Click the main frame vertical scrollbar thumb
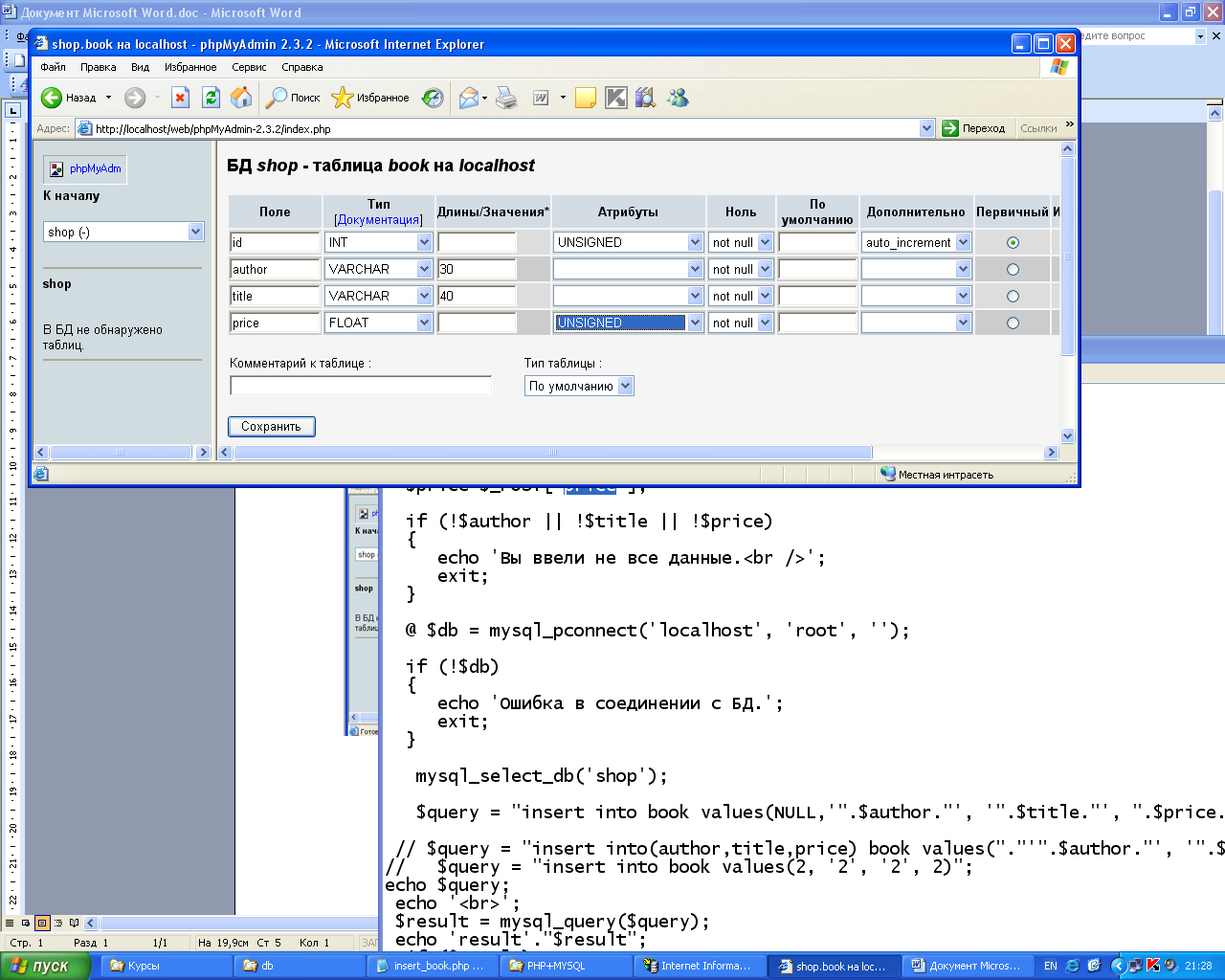1225x980 pixels. (1068, 256)
